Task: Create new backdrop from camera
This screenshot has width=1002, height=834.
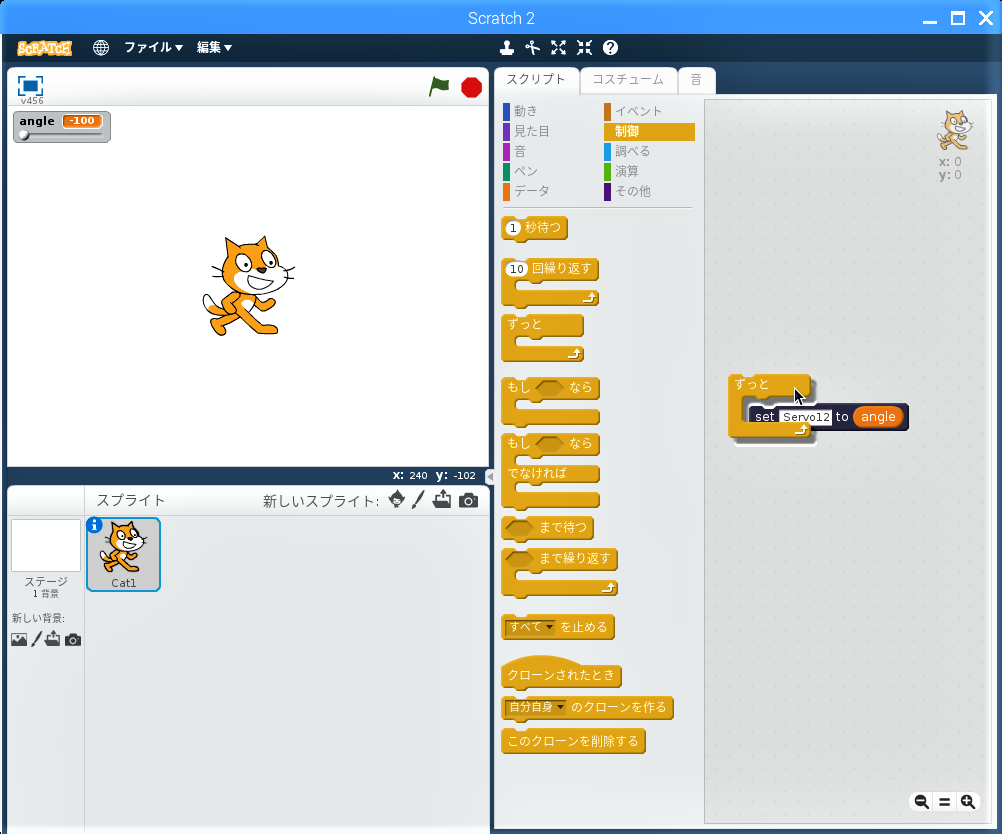Action: pyautogui.click(x=73, y=640)
